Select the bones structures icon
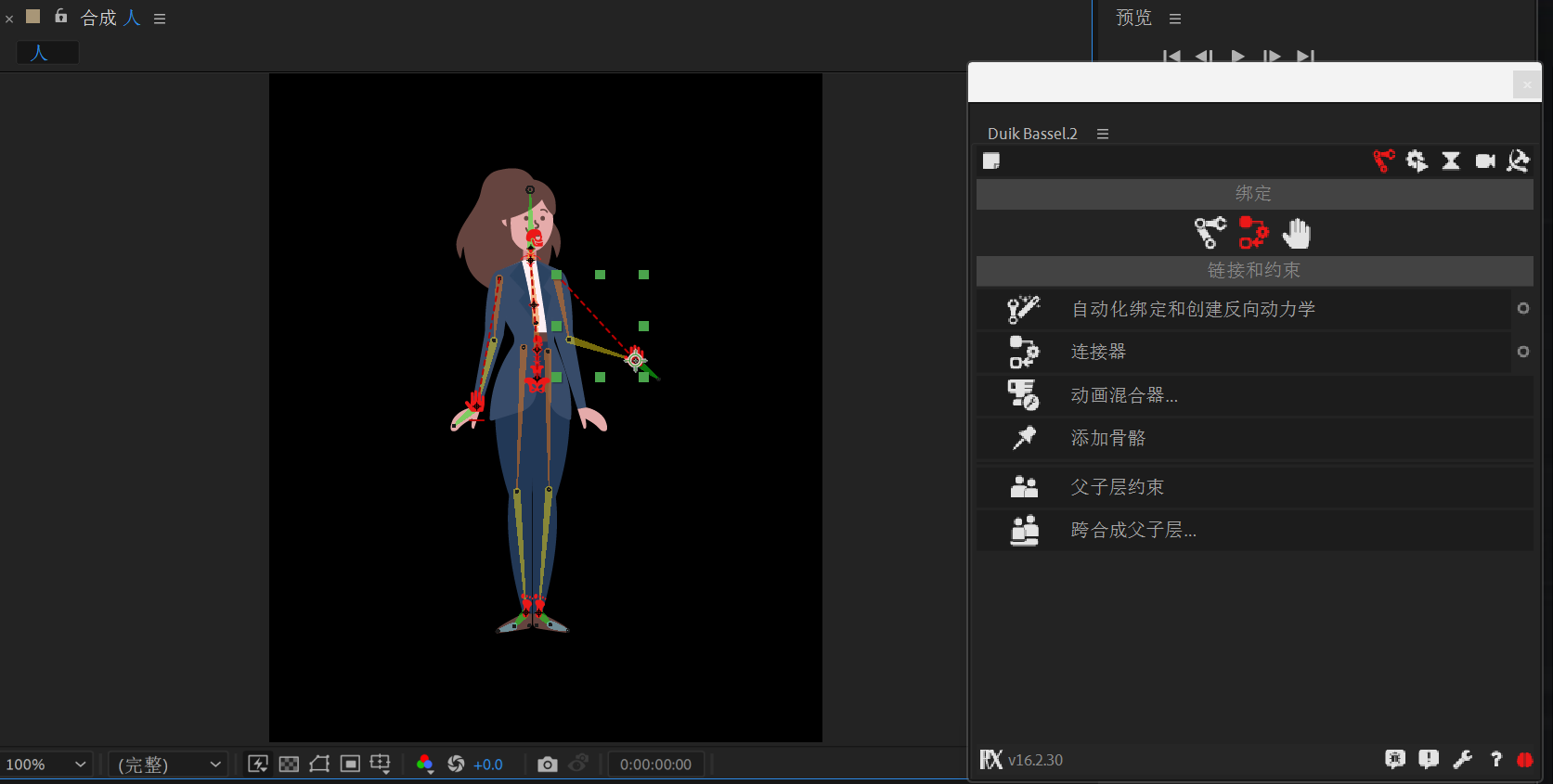Viewport: 1553px width, 784px height. [x=1210, y=233]
